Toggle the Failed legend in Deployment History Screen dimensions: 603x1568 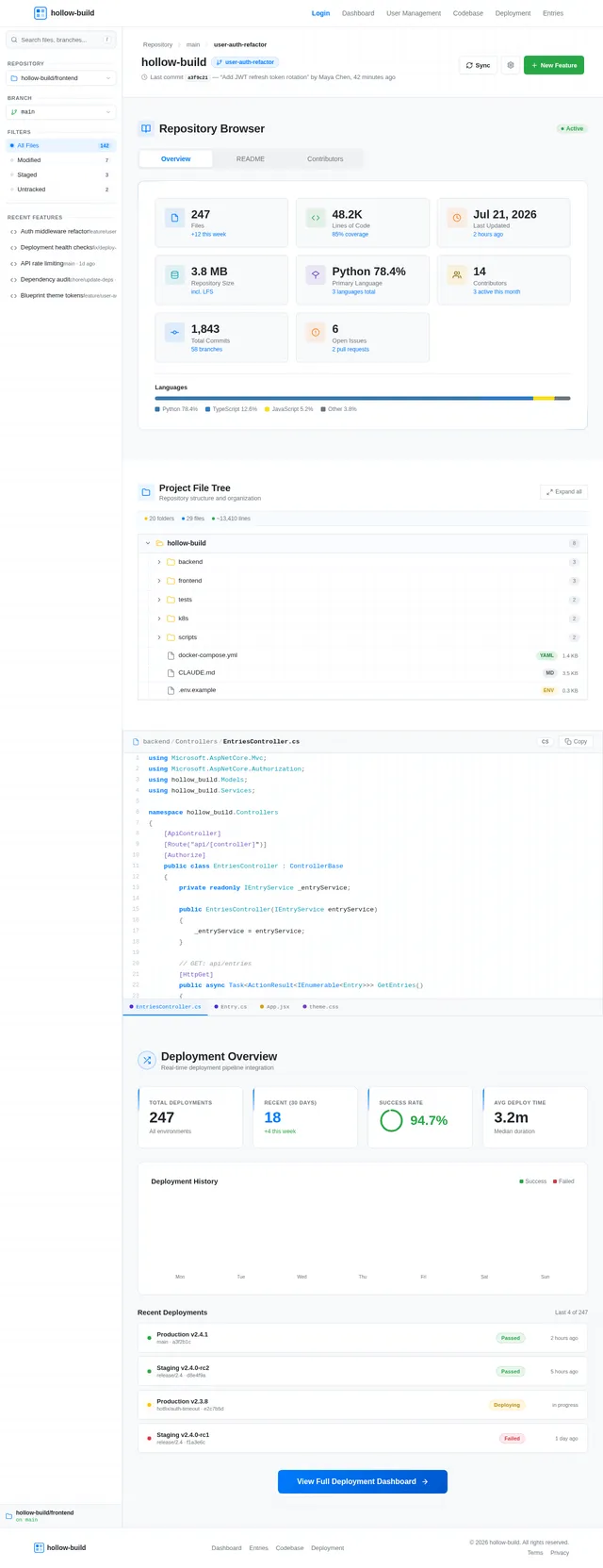(563, 1181)
